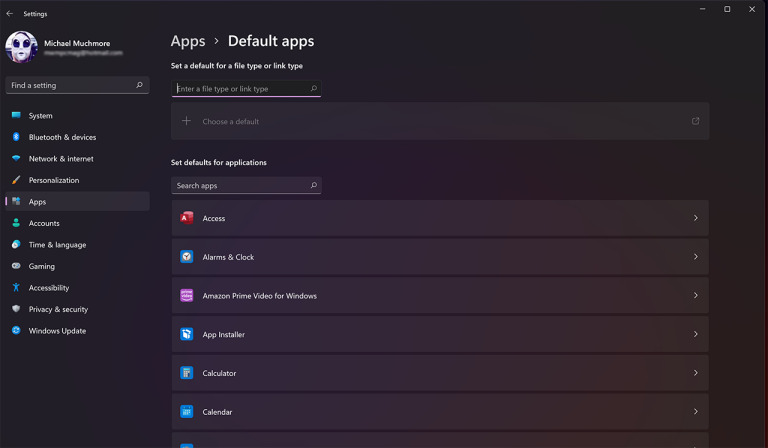This screenshot has height=448, width=768.
Task: Click Gaming label in sidebar
Action: click(42, 266)
